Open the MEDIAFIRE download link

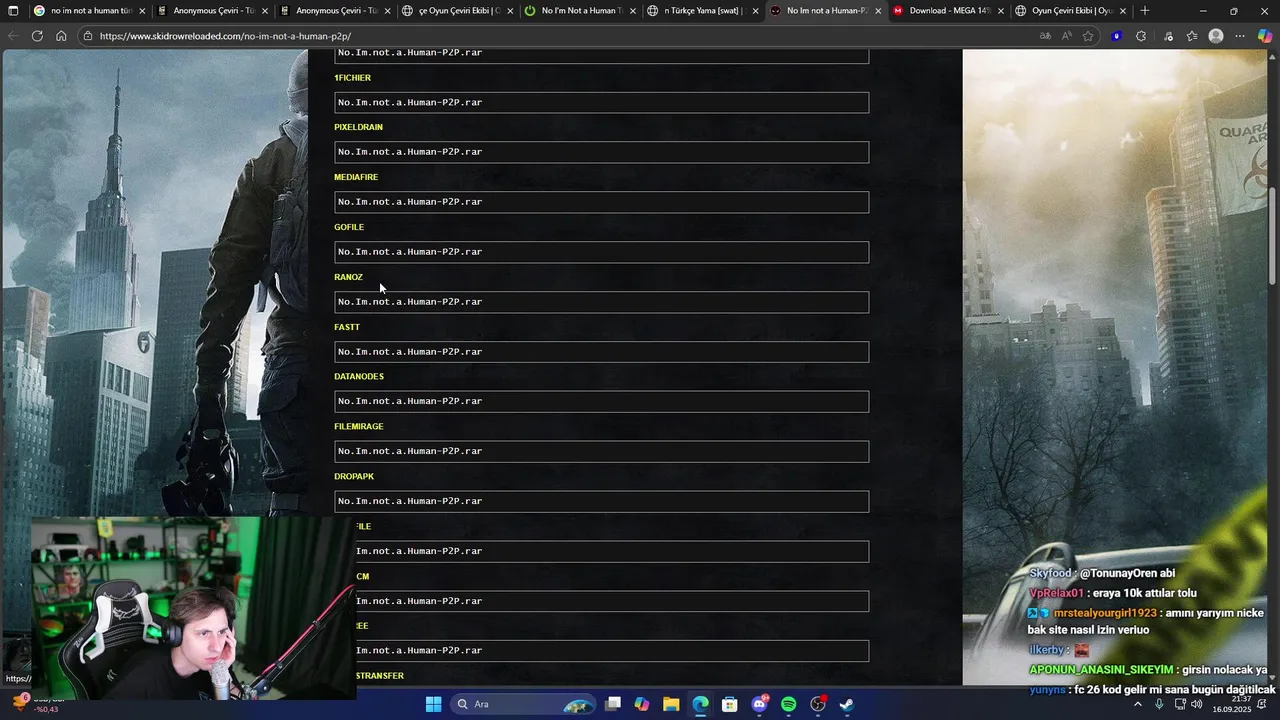click(356, 177)
